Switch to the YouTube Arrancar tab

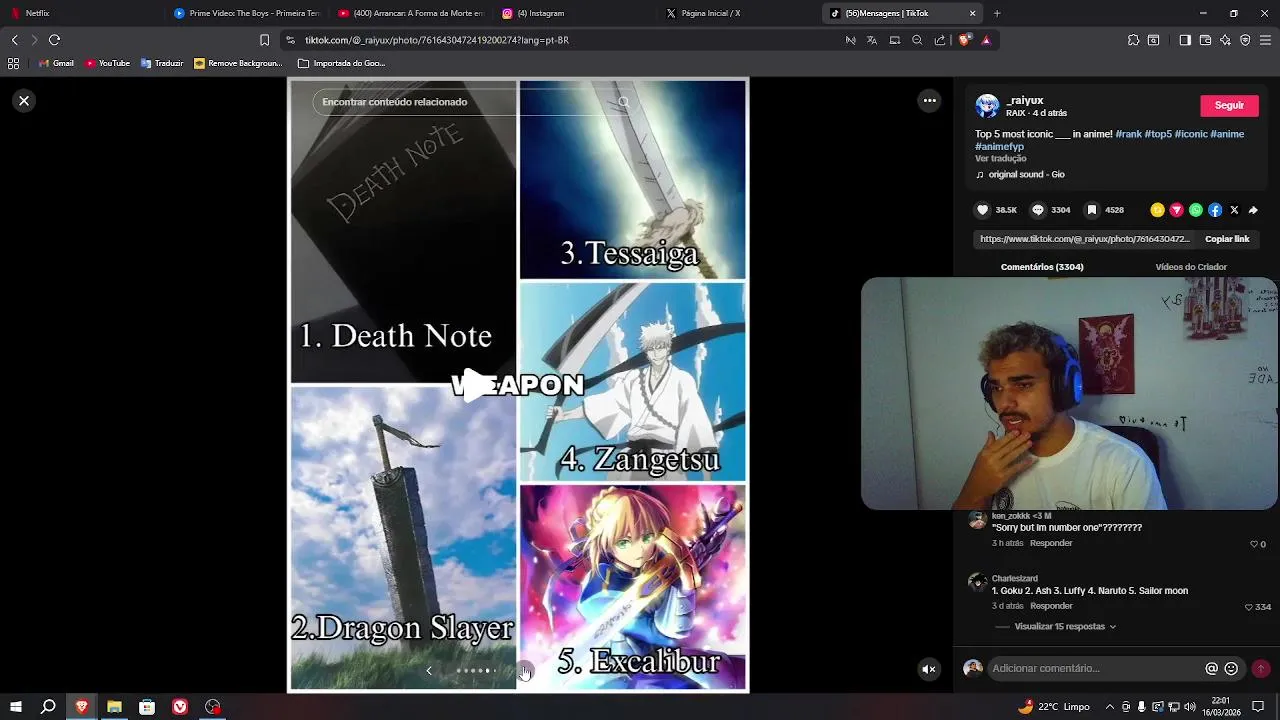click(410, 13)
